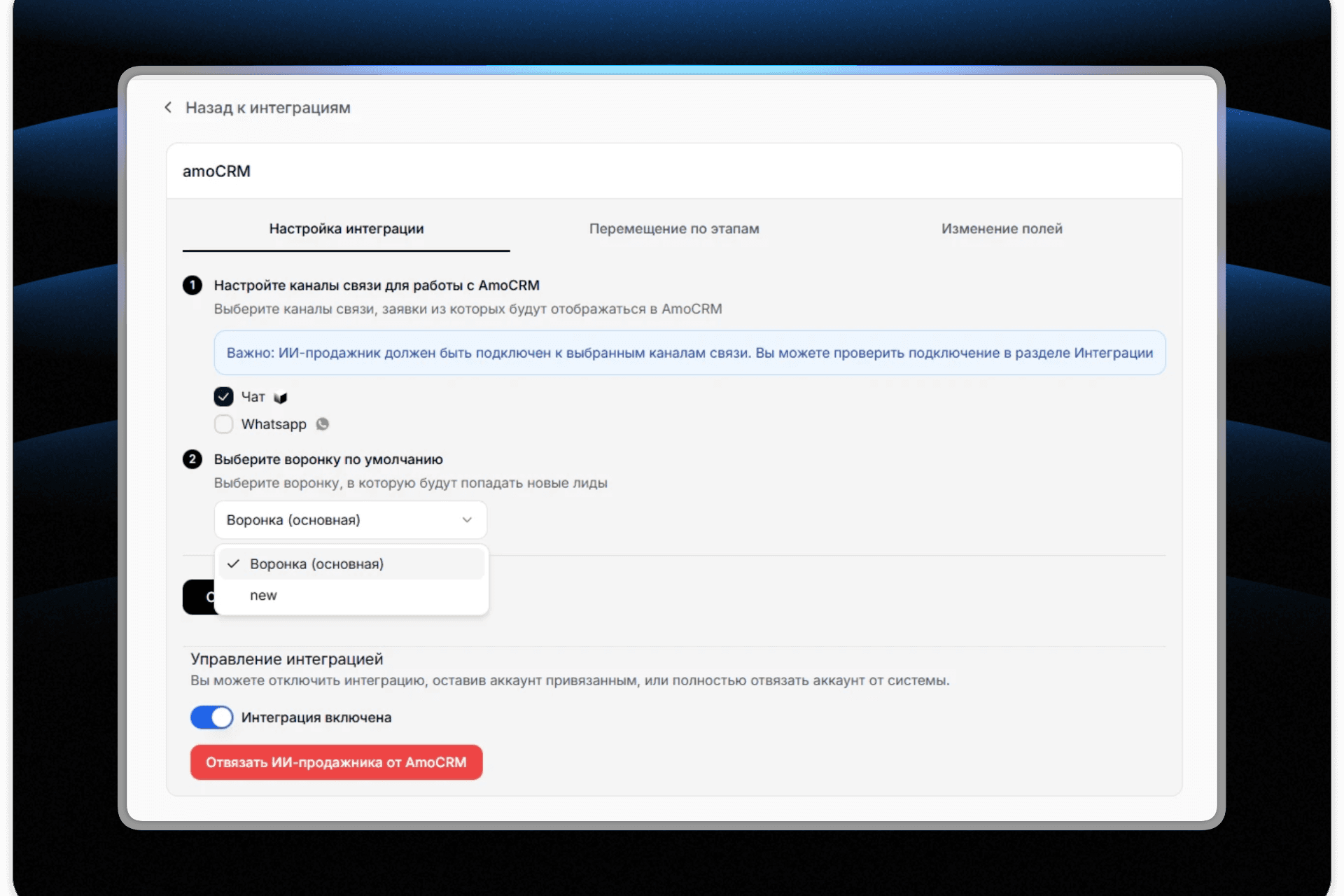Click the checkmark icon beside the selected funnel
The width and height of the screenshot is (1344, 896).
(234, 564)
